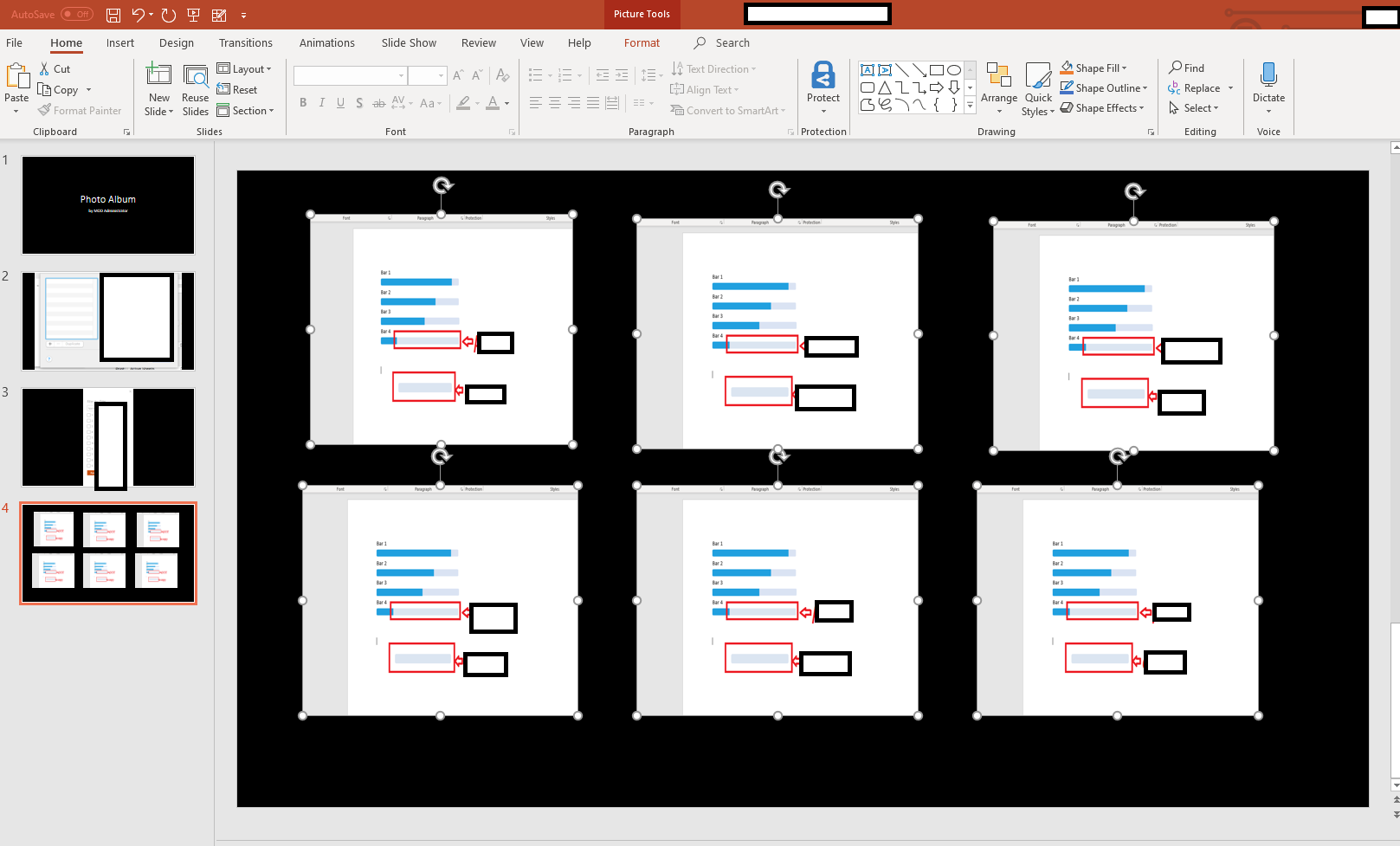Click the text highlight color button
The height and width of the screenshot is (846, 1400).
[x=464, y=103]
